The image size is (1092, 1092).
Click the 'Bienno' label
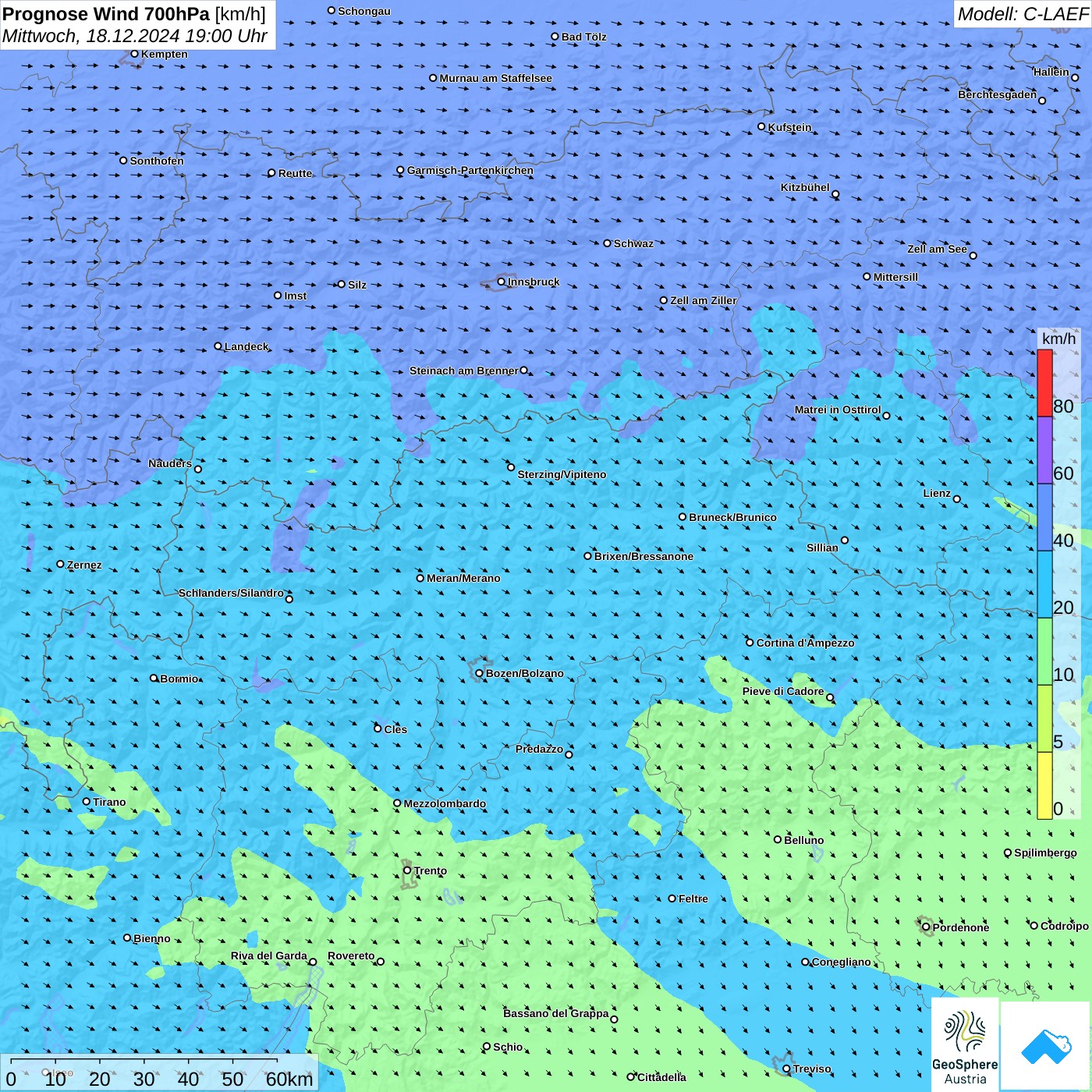click(x=152, y=938)
